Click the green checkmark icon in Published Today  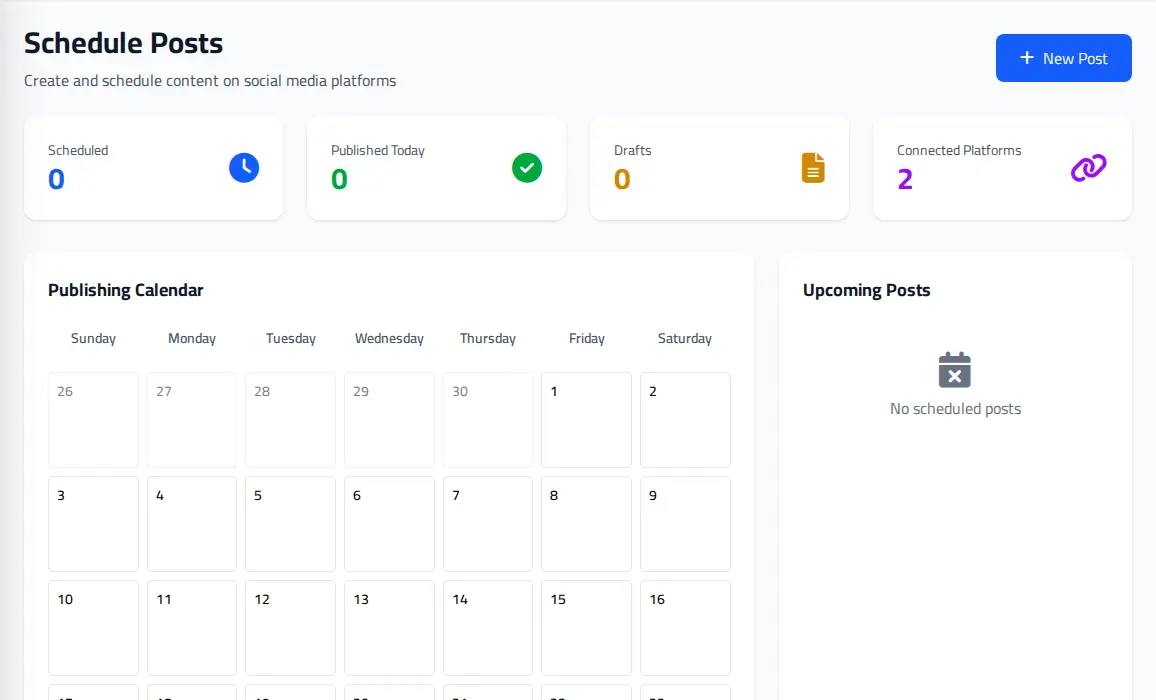tap(527, 167)
